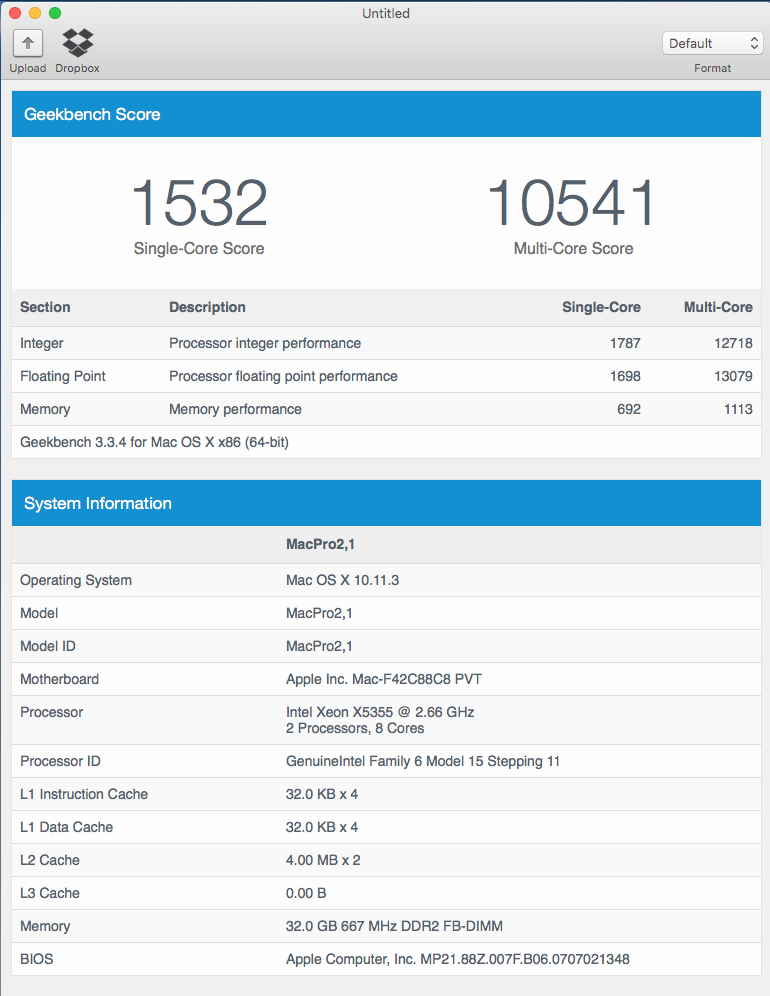Click the L2 Cache row label
This screenshot has width=770, height=996.
[50, 861]
